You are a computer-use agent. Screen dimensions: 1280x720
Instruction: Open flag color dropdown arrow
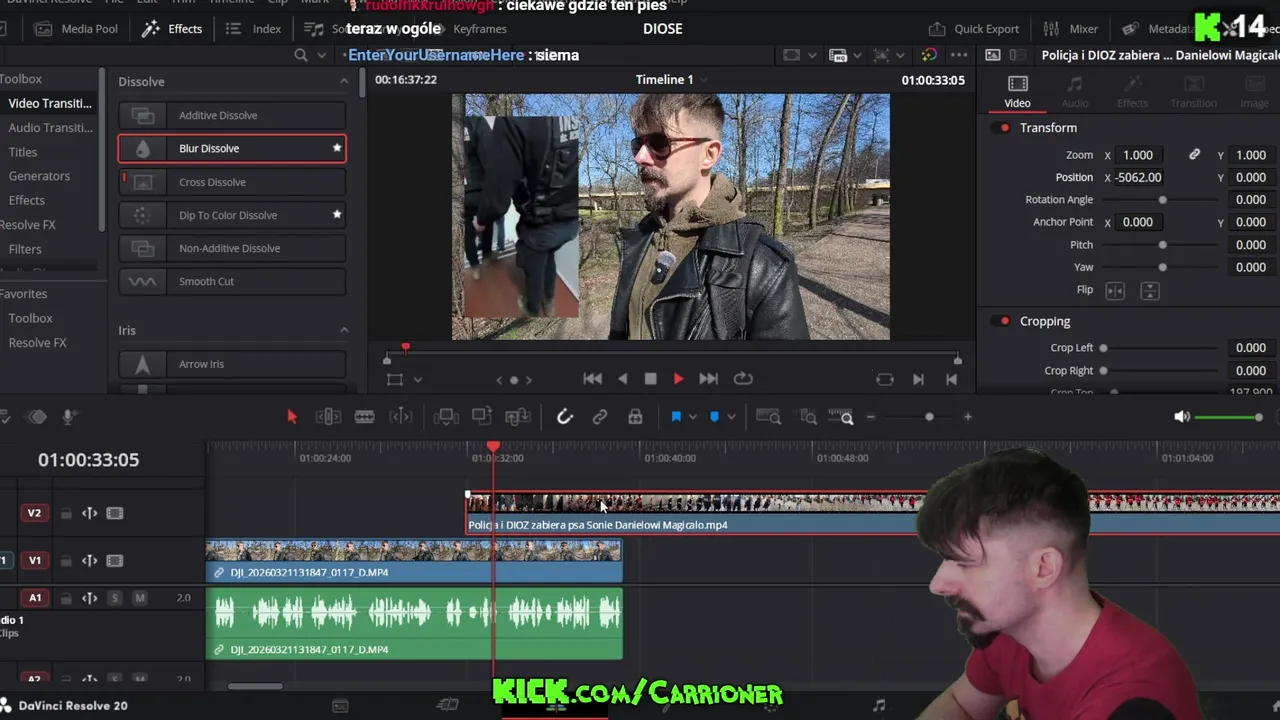point(693,417)
